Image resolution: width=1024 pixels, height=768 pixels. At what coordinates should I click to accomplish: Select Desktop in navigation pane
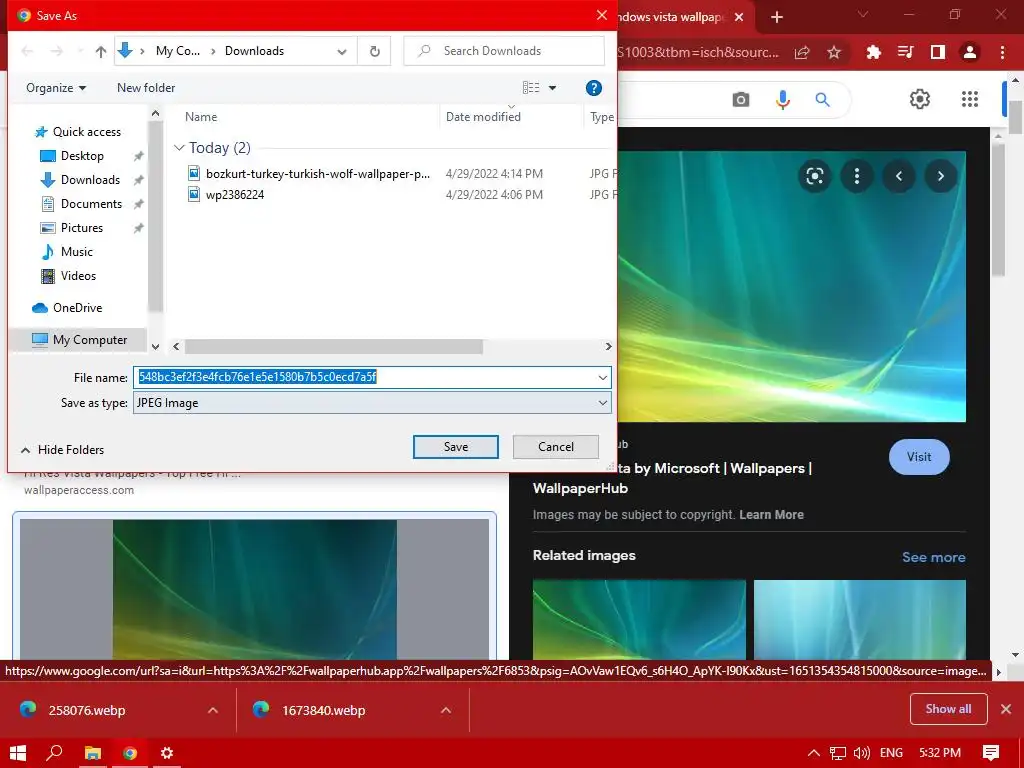pyautogui.click(x=82, y=155)
